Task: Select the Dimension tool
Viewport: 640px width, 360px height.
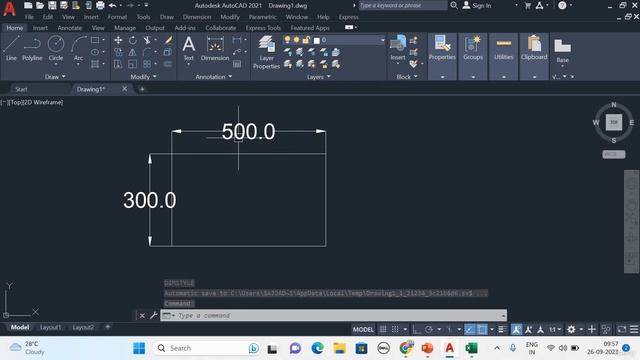Action: [x=215, y=48]
